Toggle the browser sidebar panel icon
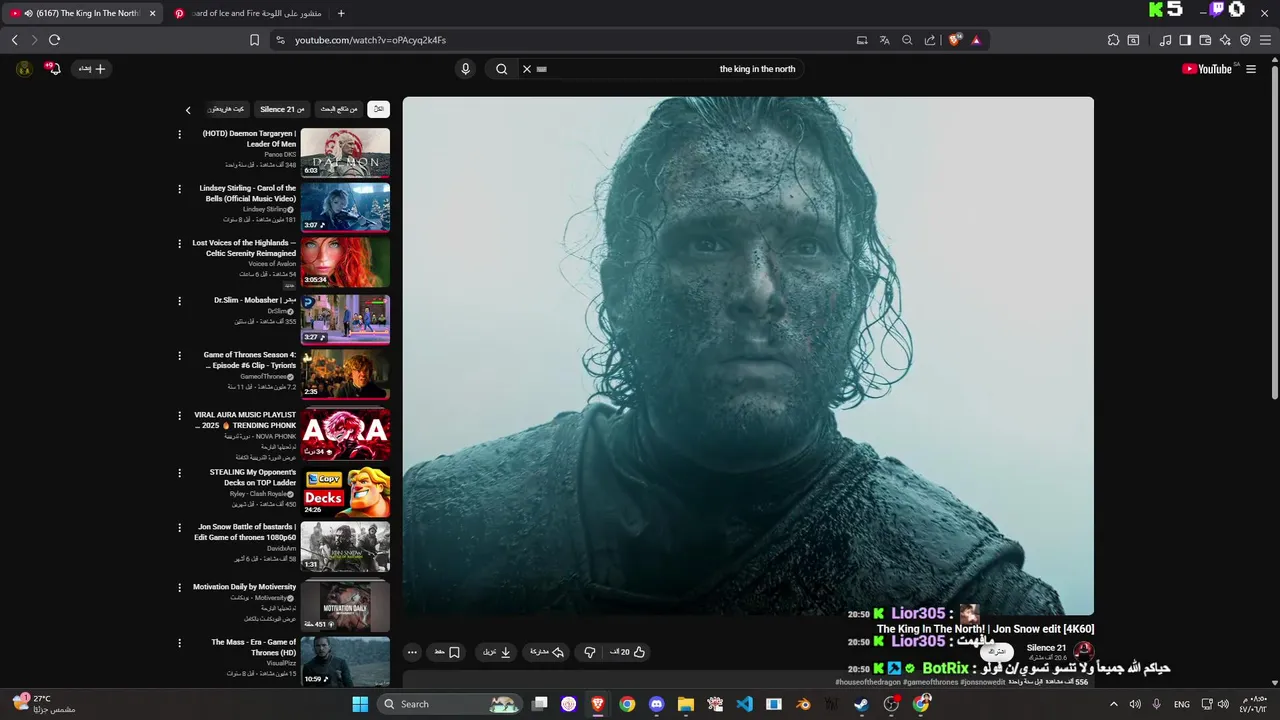 pos(1185,40)
